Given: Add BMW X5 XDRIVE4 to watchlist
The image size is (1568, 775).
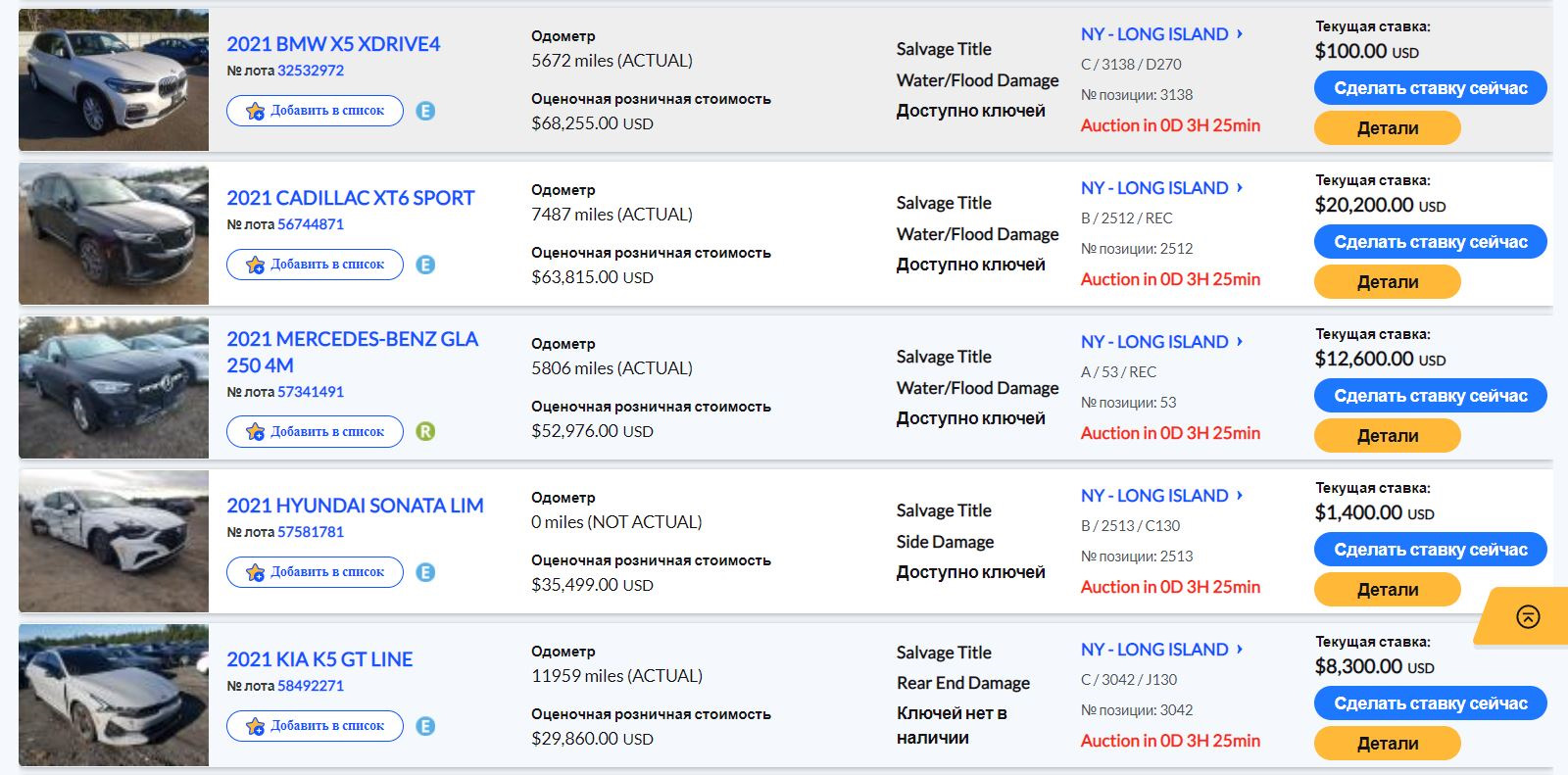Looking at the screenshot, I should pyautogui.click(x=315, y=111).
